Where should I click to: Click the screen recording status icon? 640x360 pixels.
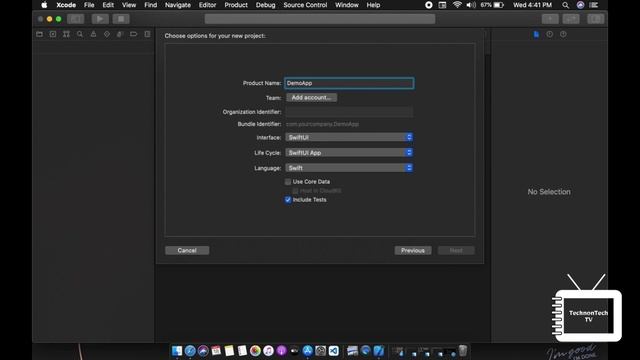tap(429, 5)
